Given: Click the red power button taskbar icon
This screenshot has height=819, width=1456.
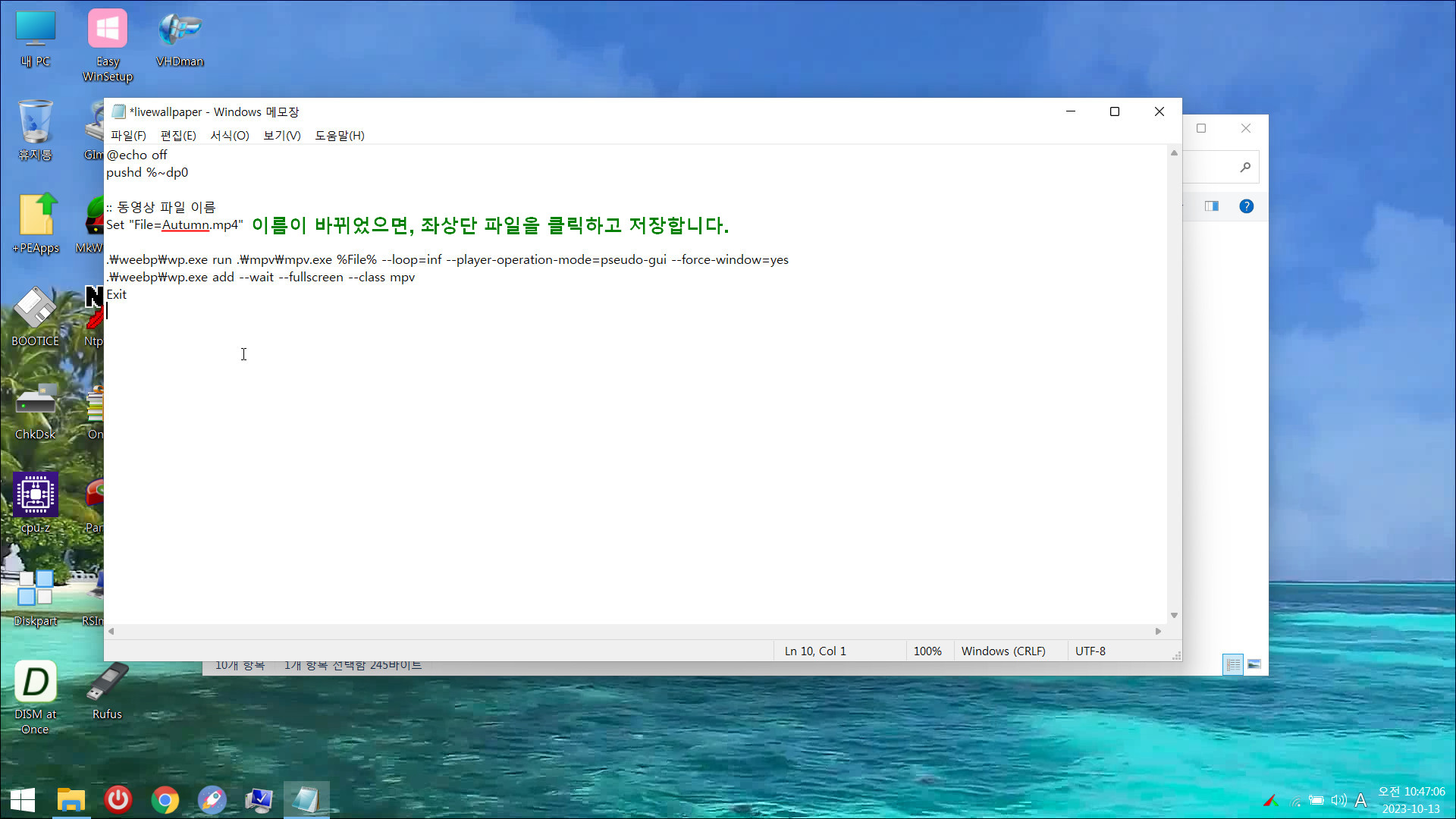Looking at the screenshot, I should 118,799.
